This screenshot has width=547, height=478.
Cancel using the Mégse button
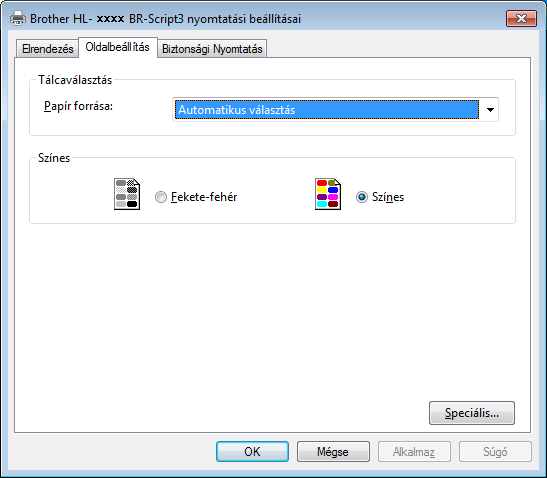[x=333, y=451]
